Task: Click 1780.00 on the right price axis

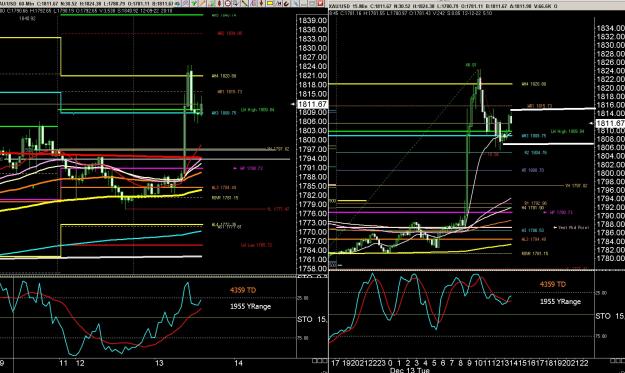Action: [x=610, y=259]
